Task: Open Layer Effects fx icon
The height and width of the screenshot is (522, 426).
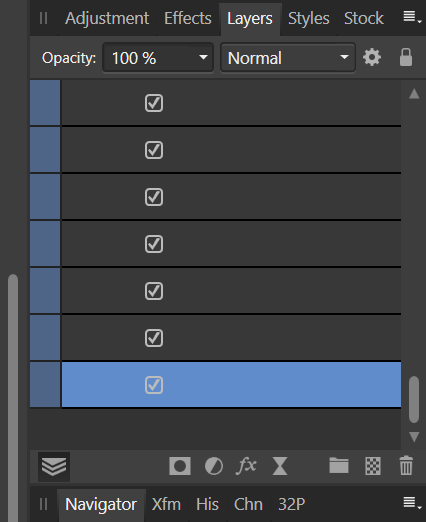Action: (x=246, y=465)
